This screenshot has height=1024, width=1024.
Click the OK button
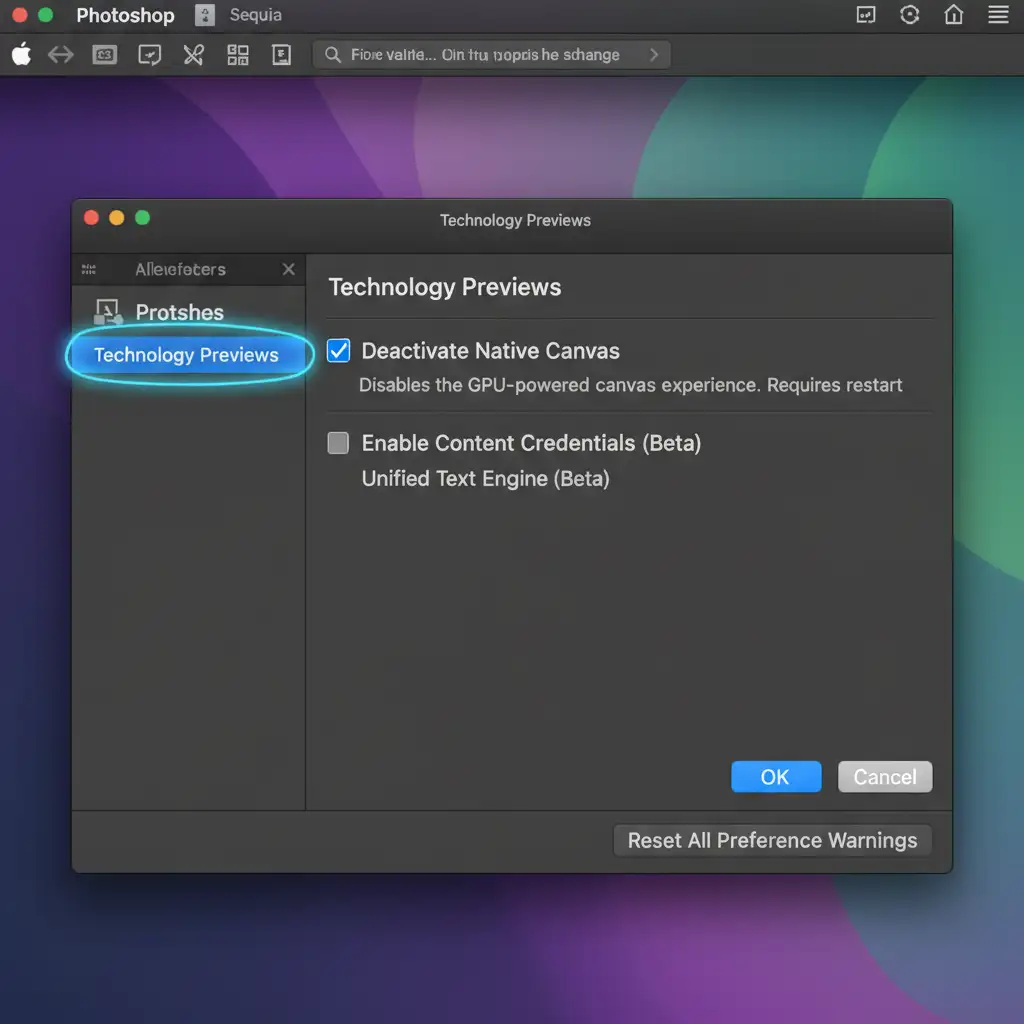(x=776, y=777)
